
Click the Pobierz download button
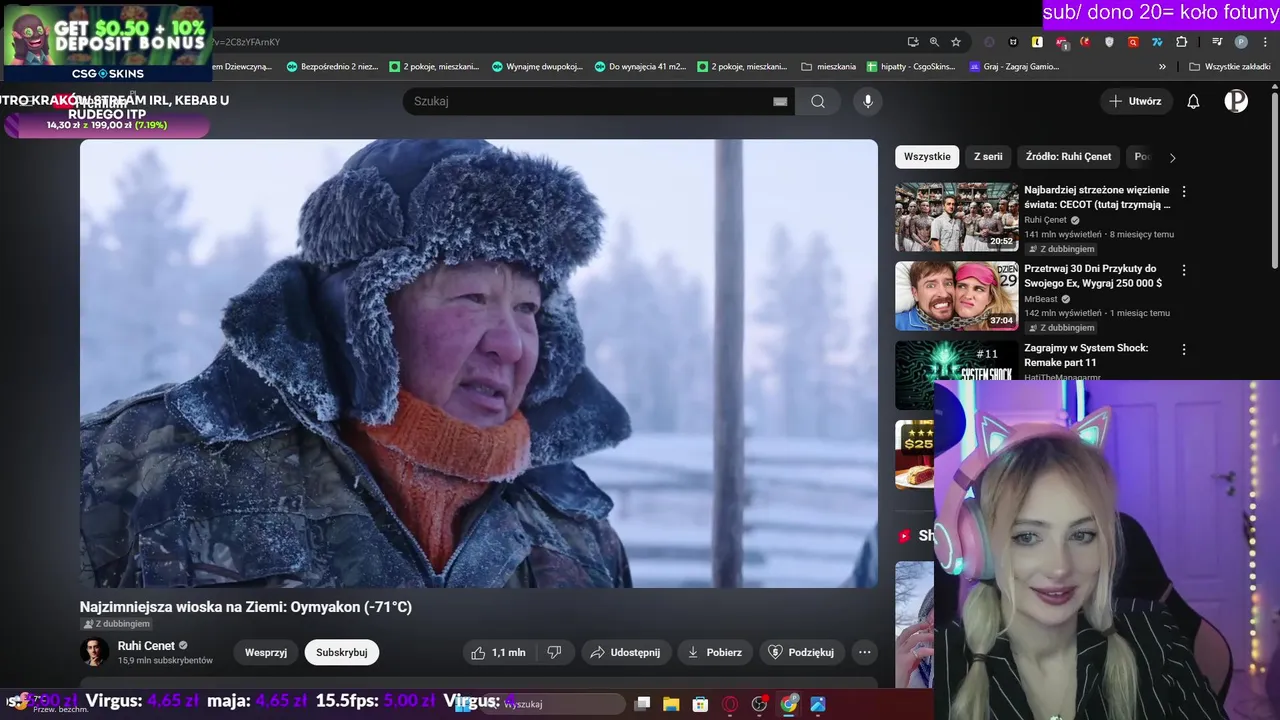[715, 652]
